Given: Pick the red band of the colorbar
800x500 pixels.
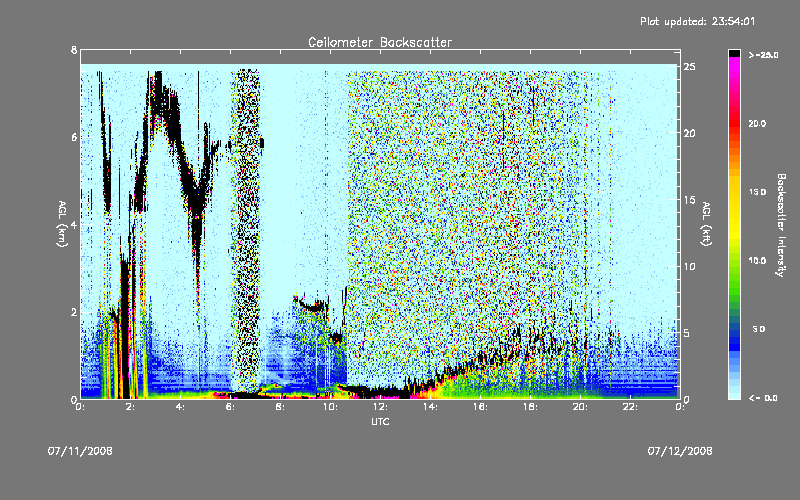Looking at the screenshot, I should coord(734,122).
